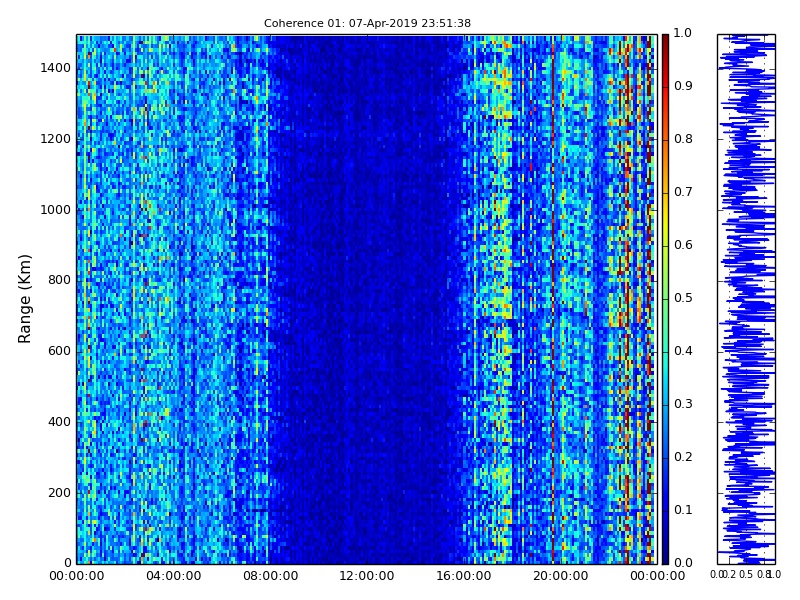Click the colorbar 0.8 tick label
This screenshot has height=600, width=800.
[x=683, y=139]
